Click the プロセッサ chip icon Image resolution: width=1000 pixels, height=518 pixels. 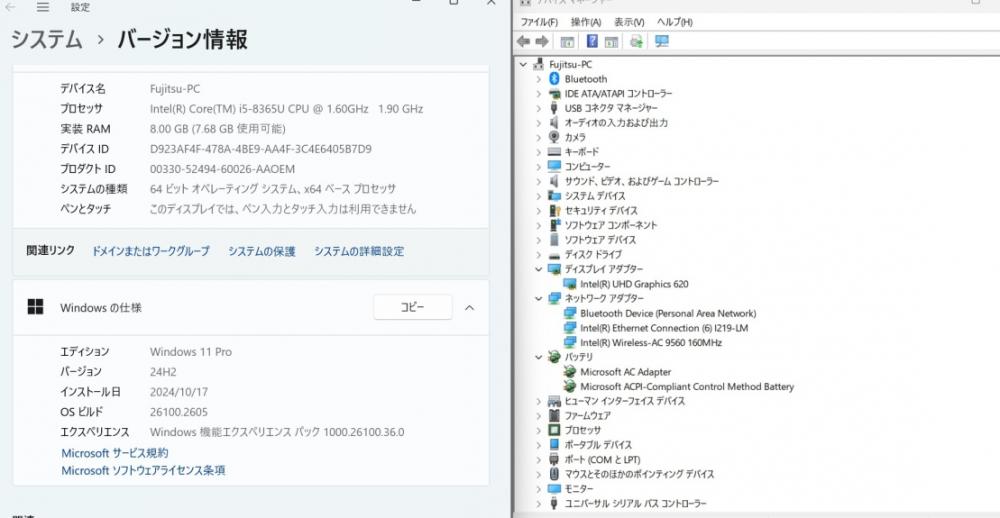pyautogui.click(x=554, y=430)
